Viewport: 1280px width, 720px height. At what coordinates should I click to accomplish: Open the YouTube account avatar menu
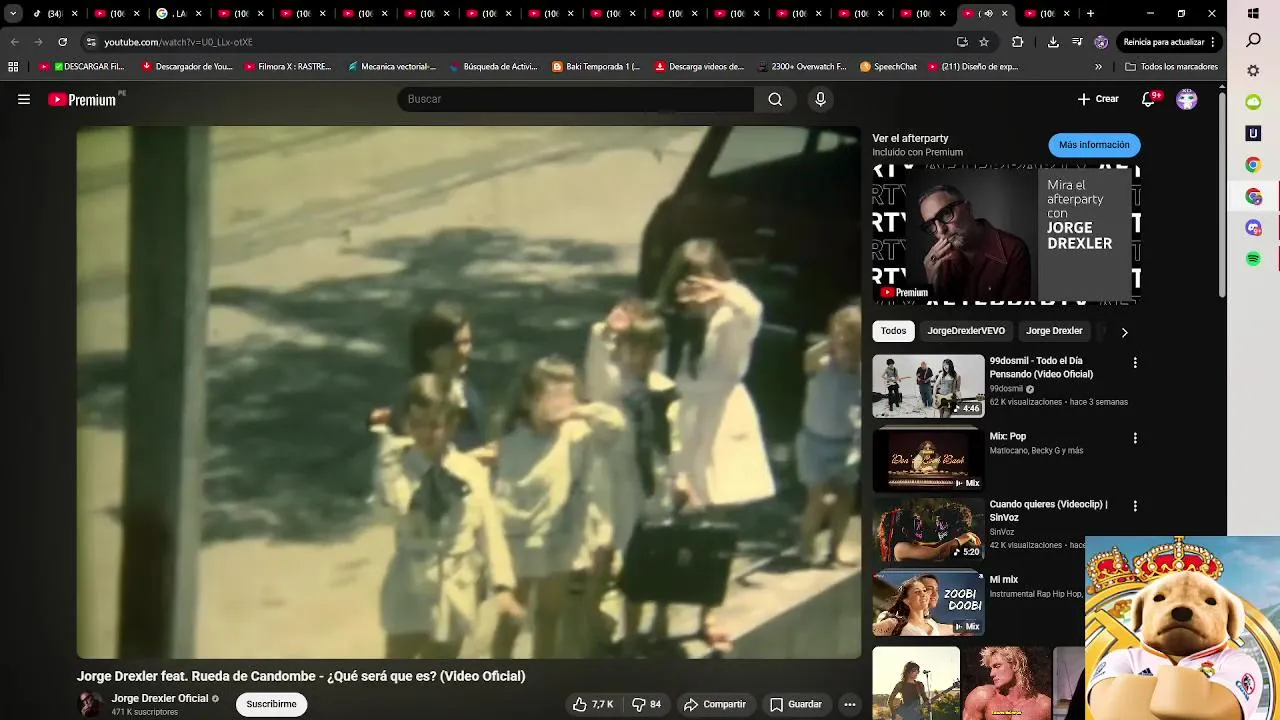tap(1187, 99)
